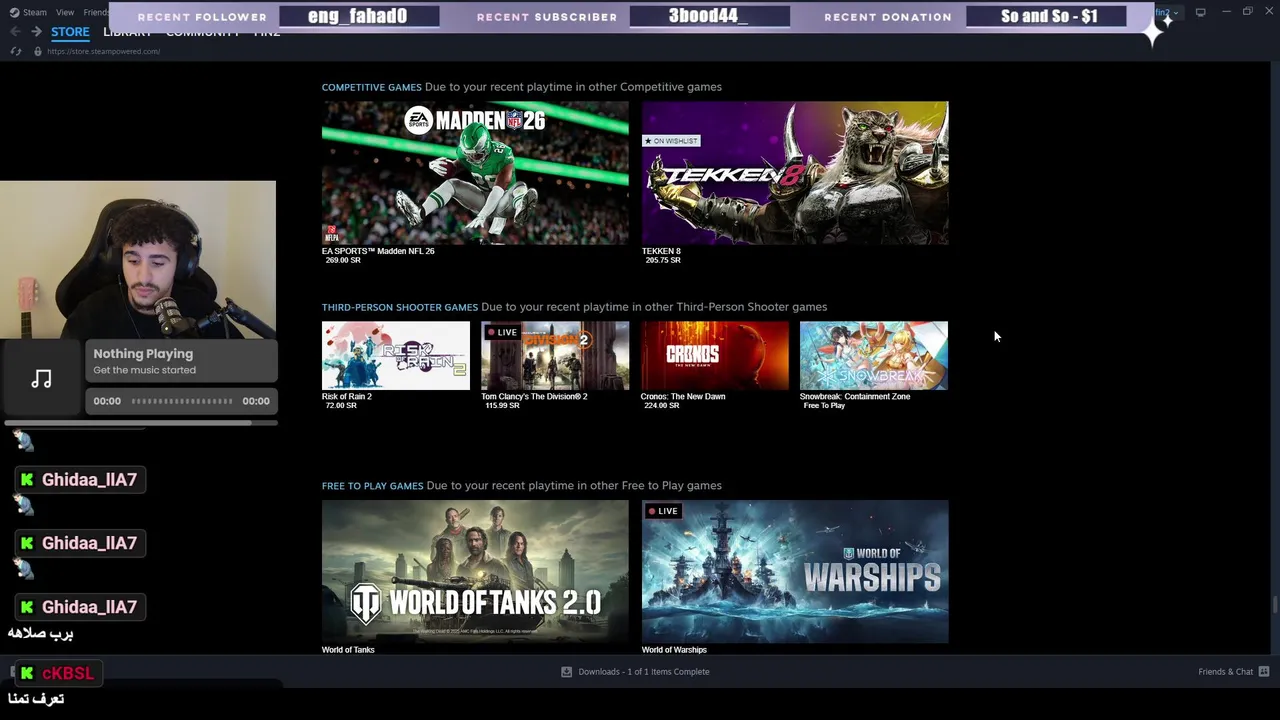The height and width of the screenshot is (720, 1280).
Task: Click the music progress bar
Action: point(182,401)
